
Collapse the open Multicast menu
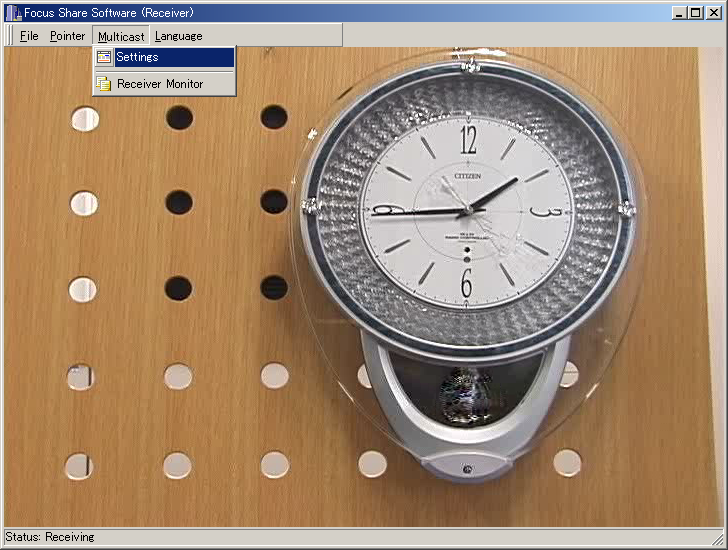point(121,36)
